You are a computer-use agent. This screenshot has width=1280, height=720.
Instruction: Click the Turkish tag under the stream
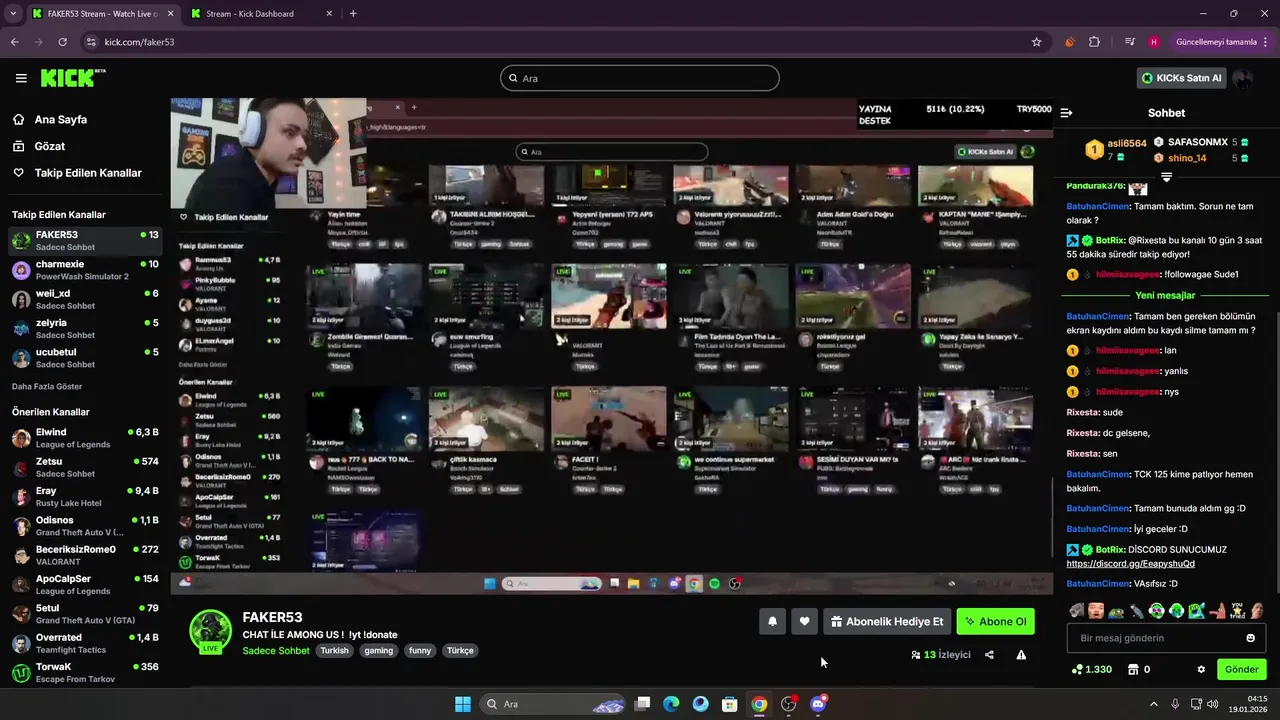point(334,650)
